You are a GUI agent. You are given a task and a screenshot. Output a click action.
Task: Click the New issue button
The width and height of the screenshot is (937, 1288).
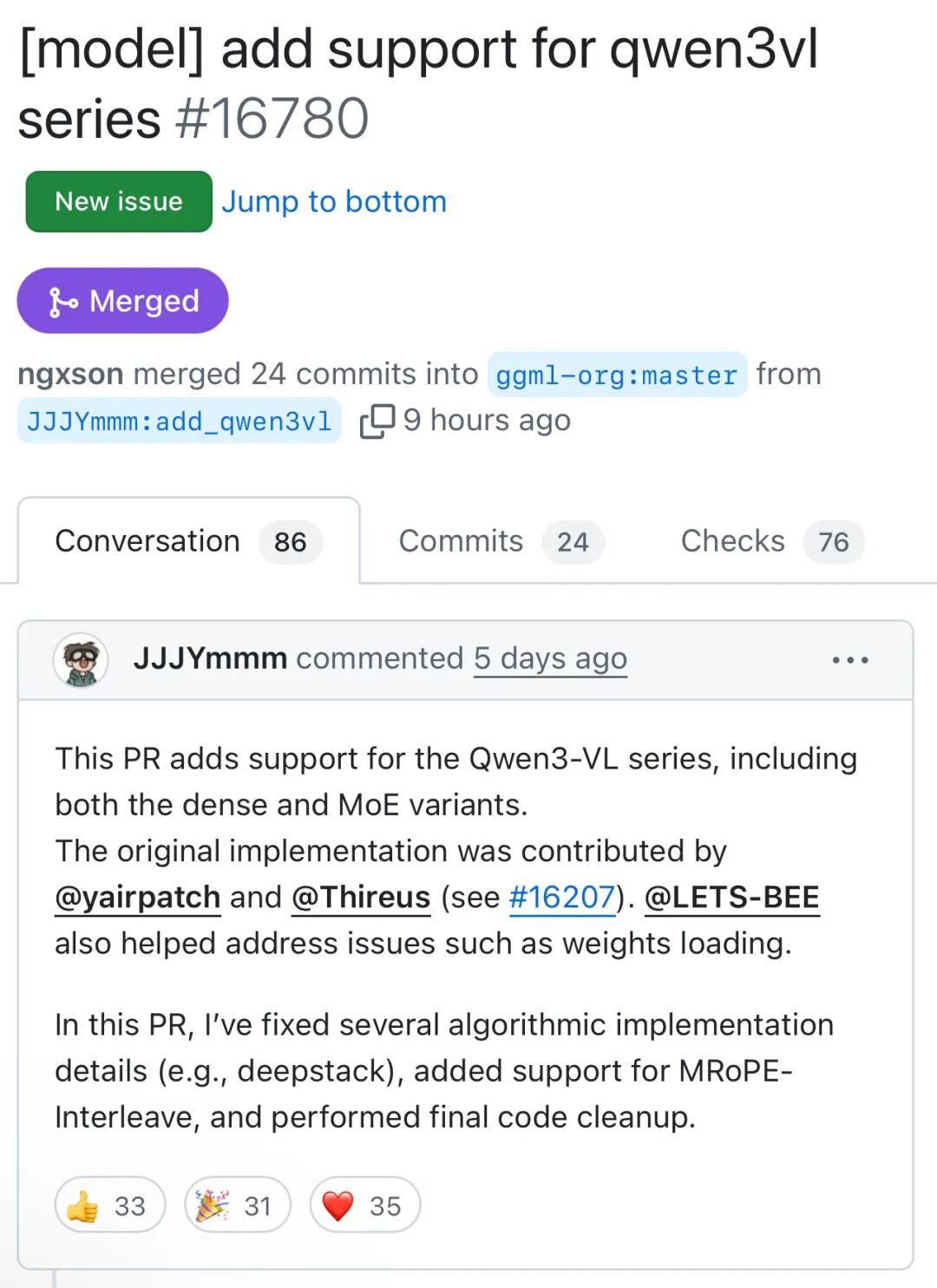point(118,201)
